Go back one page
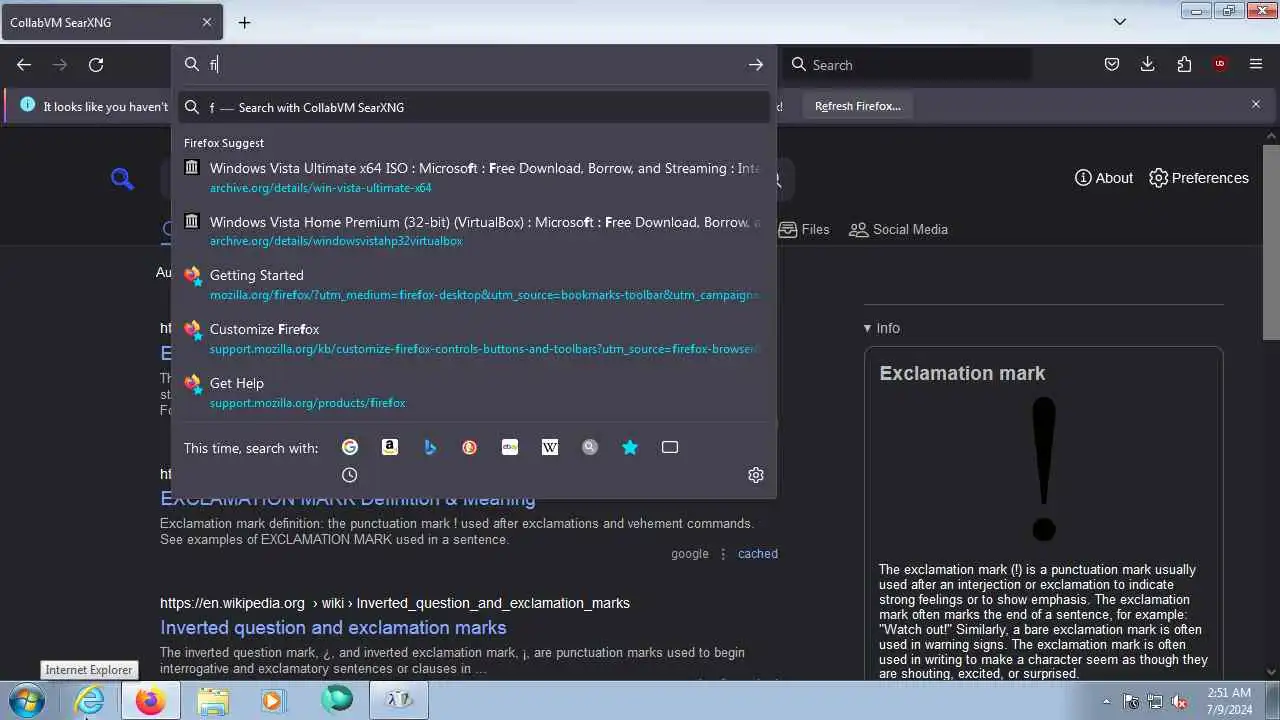Viewport: 1280px width, 720px height. pyautogui.click(x=24, y=64)
